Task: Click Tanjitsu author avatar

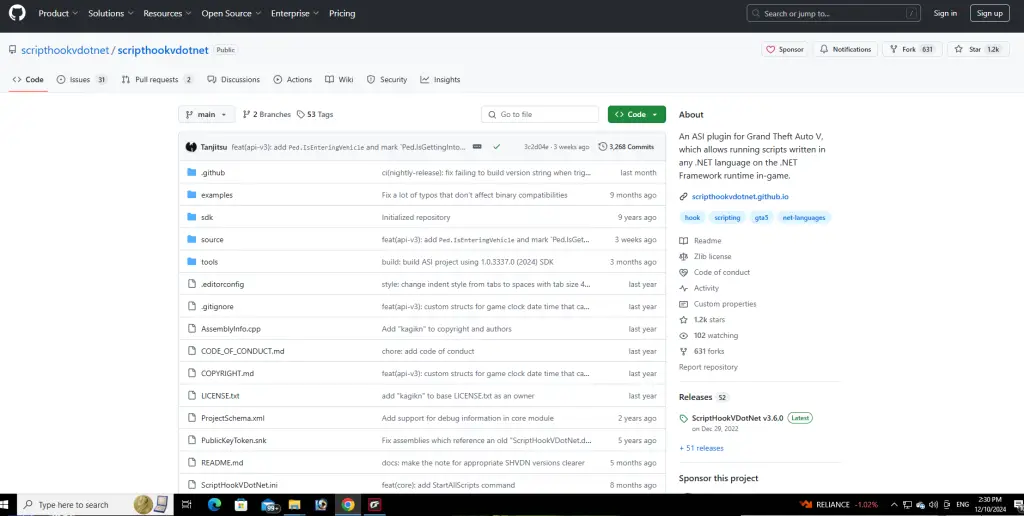Action: click(x=191, y=147)
